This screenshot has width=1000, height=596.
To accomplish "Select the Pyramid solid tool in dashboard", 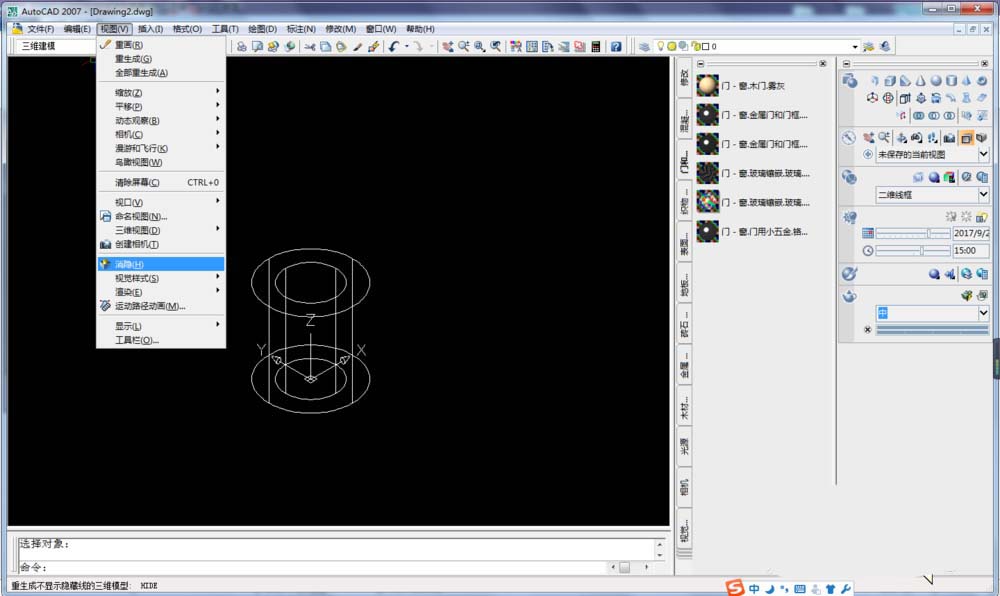I will [x=967, y=80].
